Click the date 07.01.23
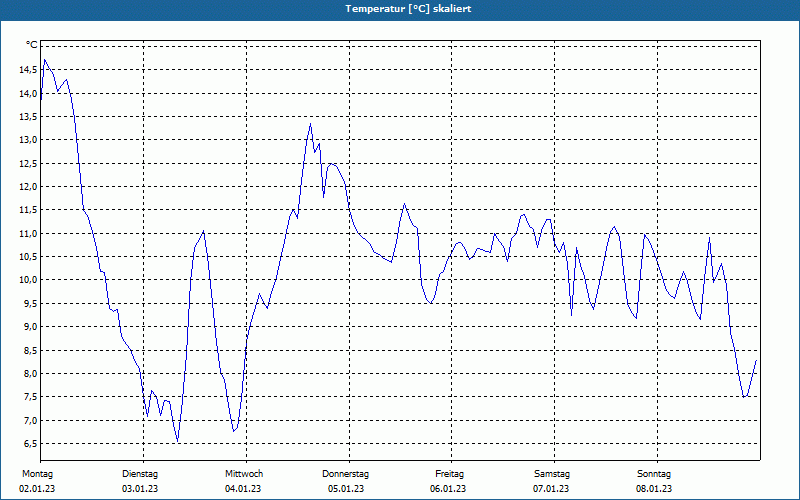This screenshot has height=500, width=800. pos(551,489)
